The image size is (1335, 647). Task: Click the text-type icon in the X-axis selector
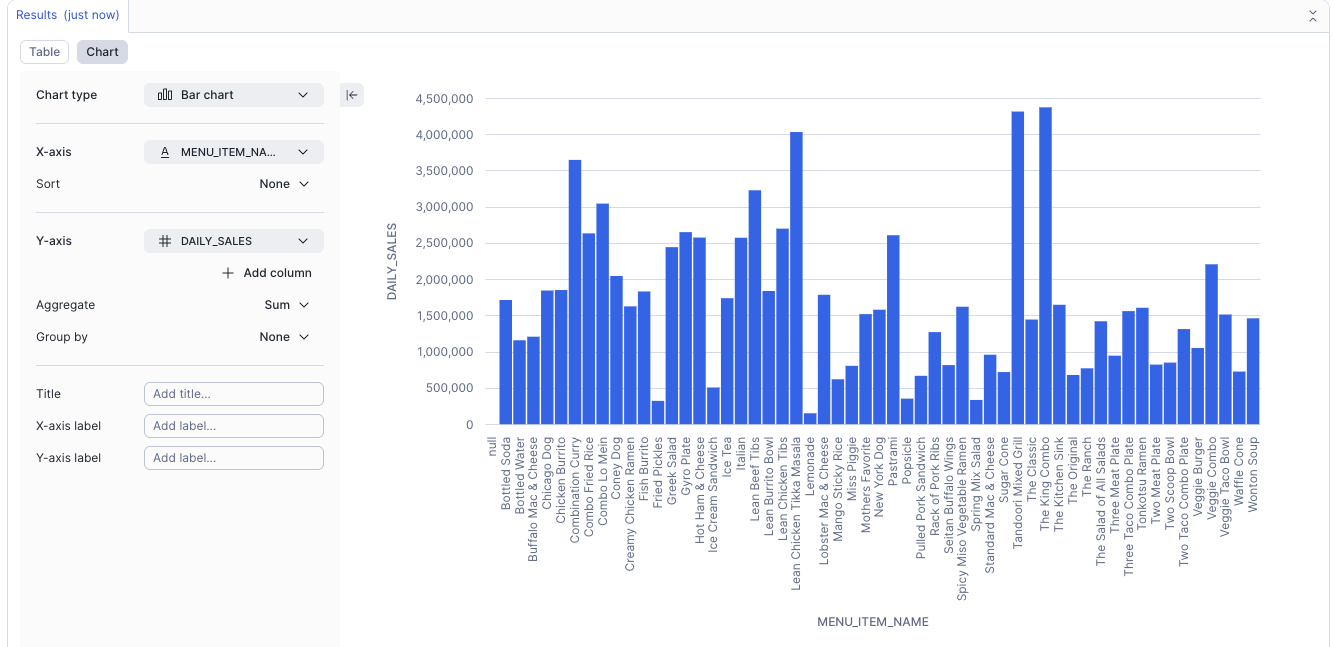166,151
